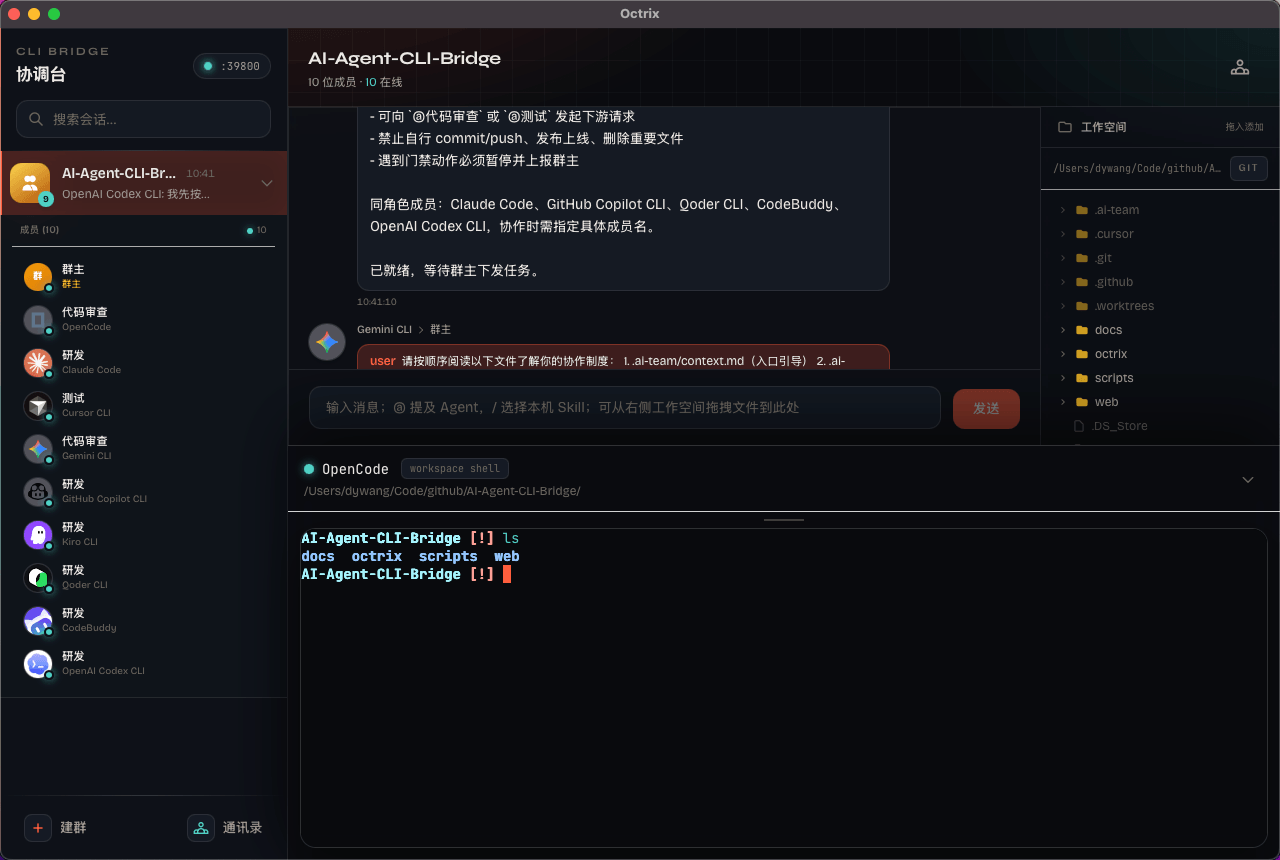The height and width of the screenshot is (860, 1280).
Task: Click the members icon in chat header
Action: 1239,68
